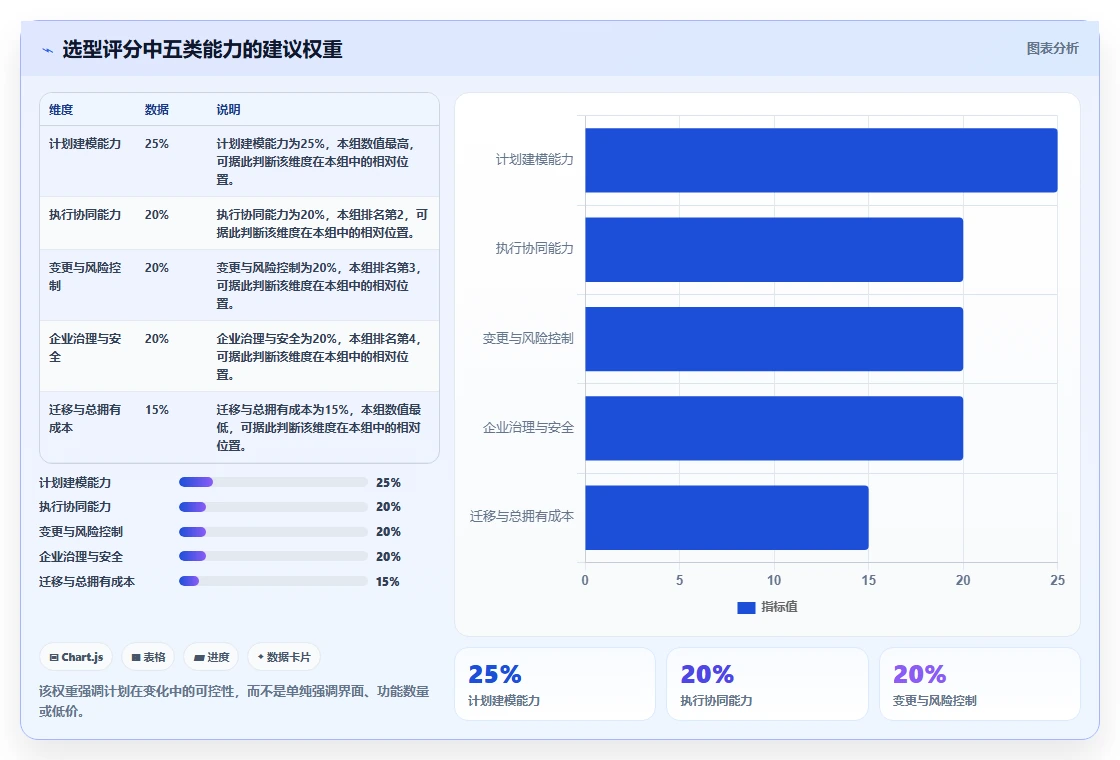Select the 表格 tag chip
Screen dimensions: 1120x760
coord(148,657)
